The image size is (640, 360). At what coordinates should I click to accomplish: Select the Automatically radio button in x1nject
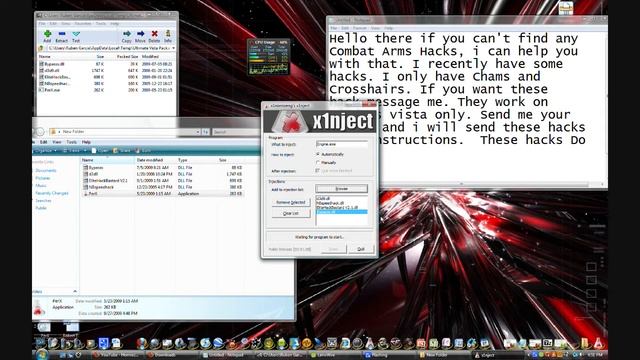pyautogui.click(x=318, y=154)
